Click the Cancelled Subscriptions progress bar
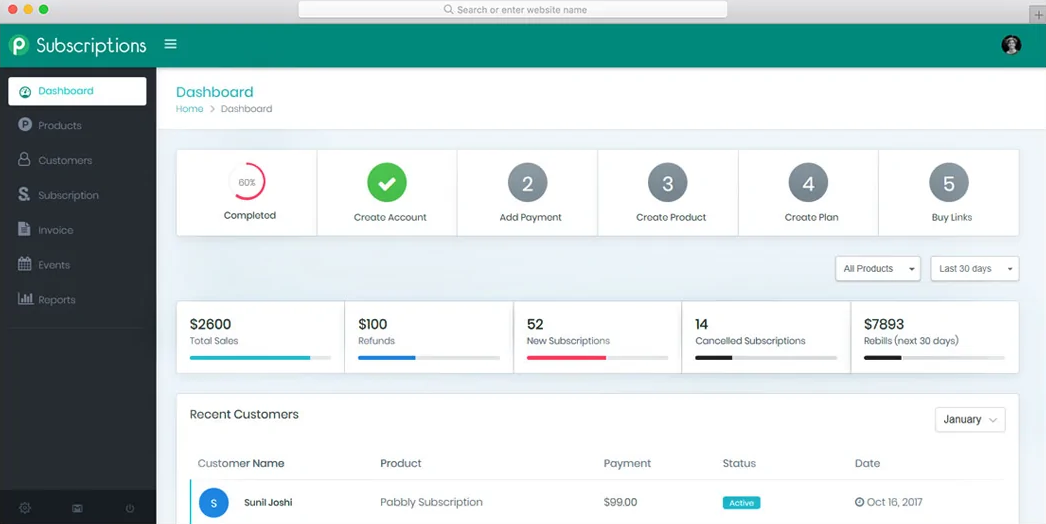The image size is (1046, 524). click(x=766, y=358)
